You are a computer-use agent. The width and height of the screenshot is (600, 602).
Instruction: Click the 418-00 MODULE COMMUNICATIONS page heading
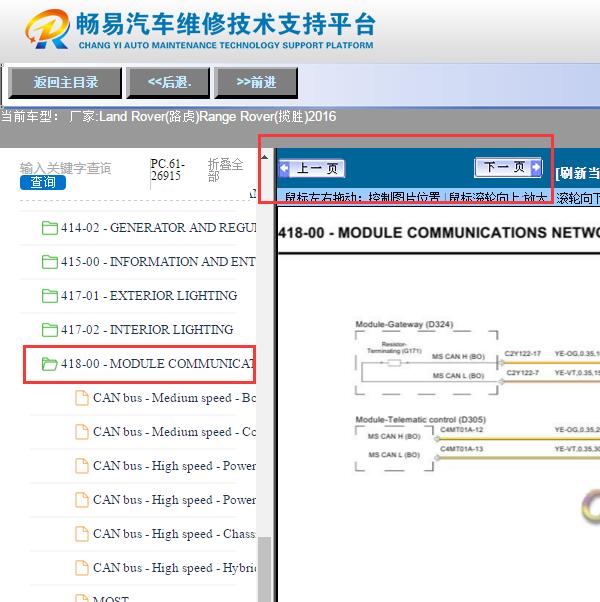tap(438, 233)
